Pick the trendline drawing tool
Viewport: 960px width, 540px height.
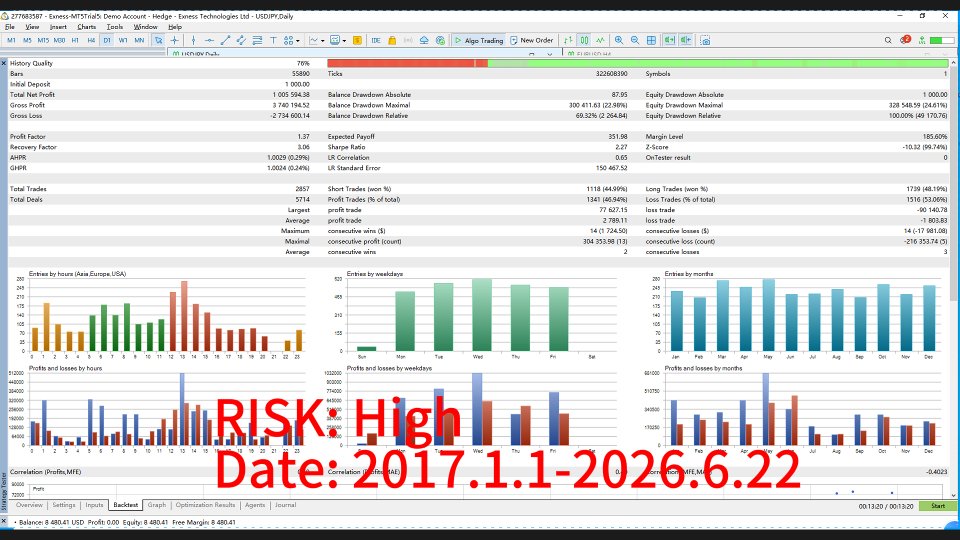click(225, 40)
